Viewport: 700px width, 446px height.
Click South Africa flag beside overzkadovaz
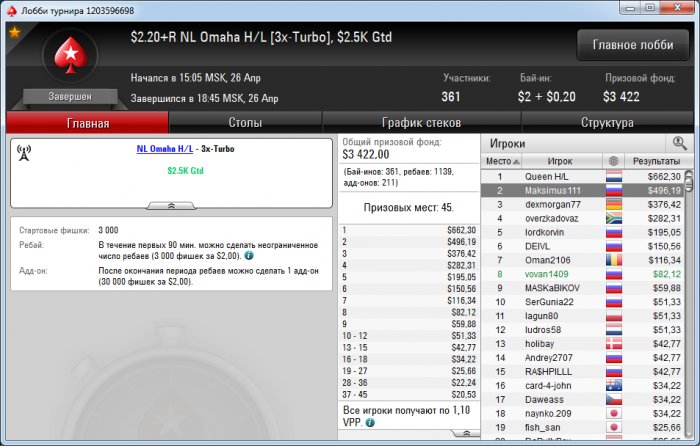tap(614, 218)
